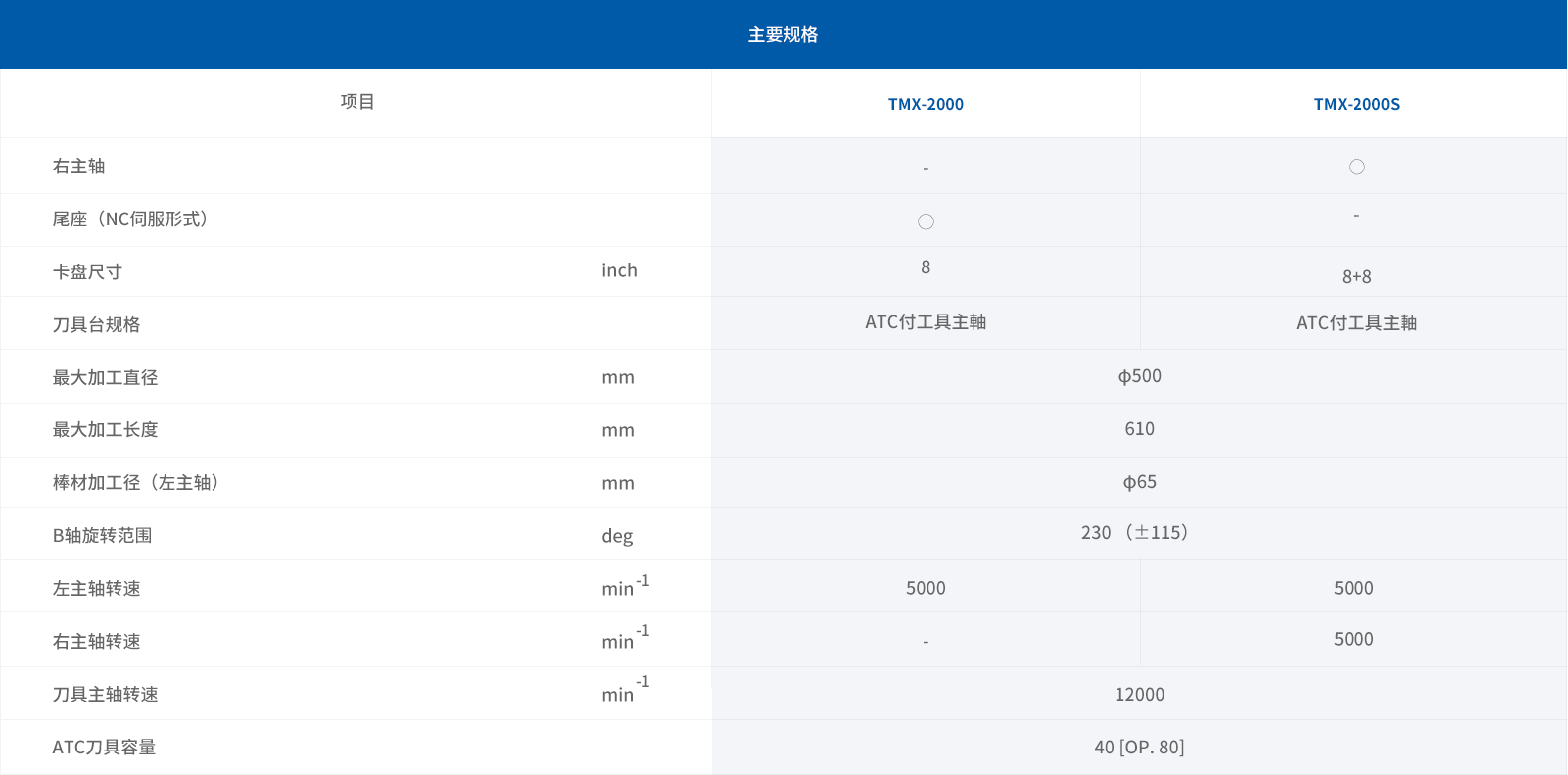Click the 卡盘尺寸 row label
Image resolution: width=1568 pixels, height=775 pixels.
click(87, 272)
